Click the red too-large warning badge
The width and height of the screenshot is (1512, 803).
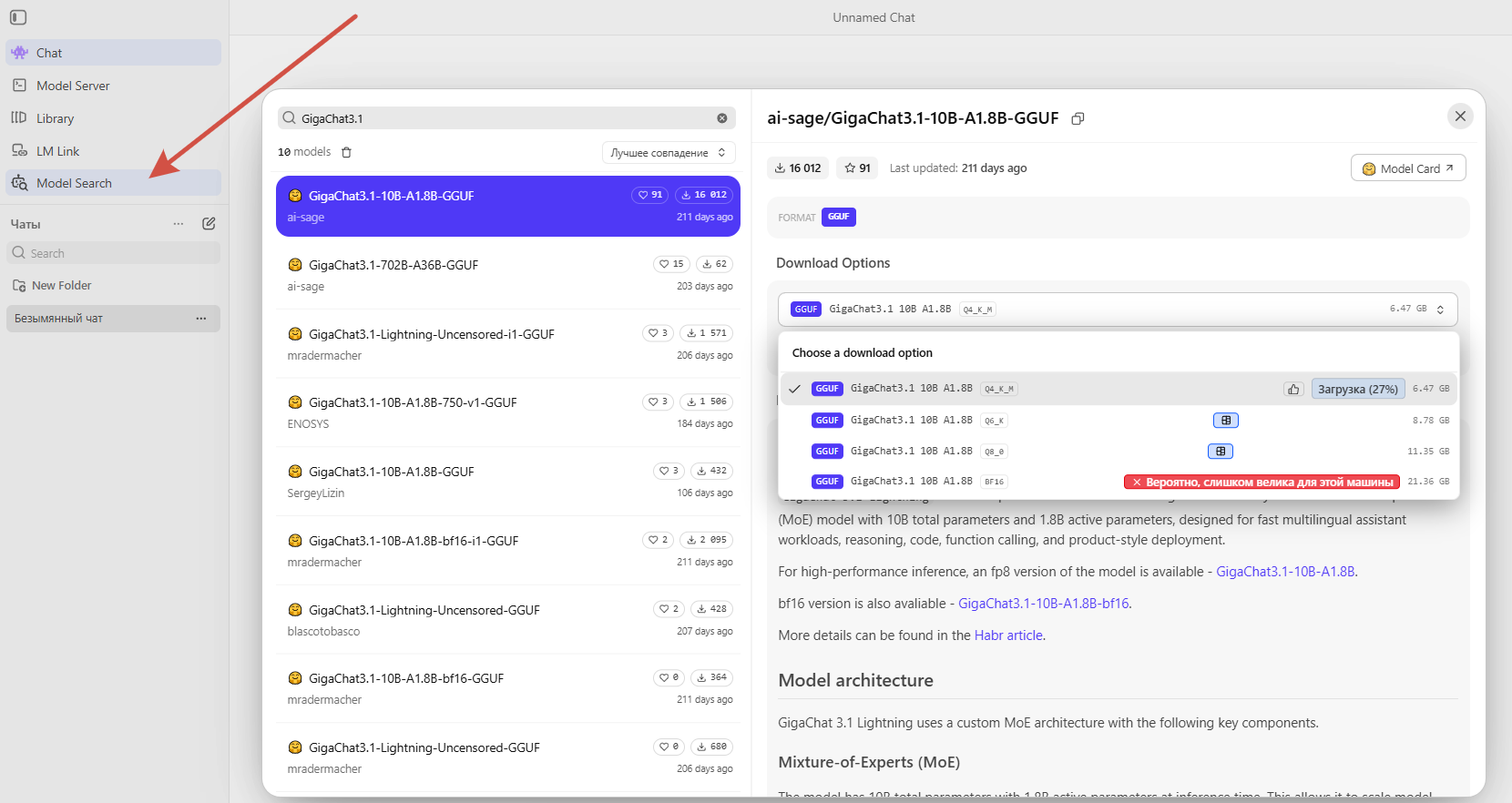[x=1262, y=483]
